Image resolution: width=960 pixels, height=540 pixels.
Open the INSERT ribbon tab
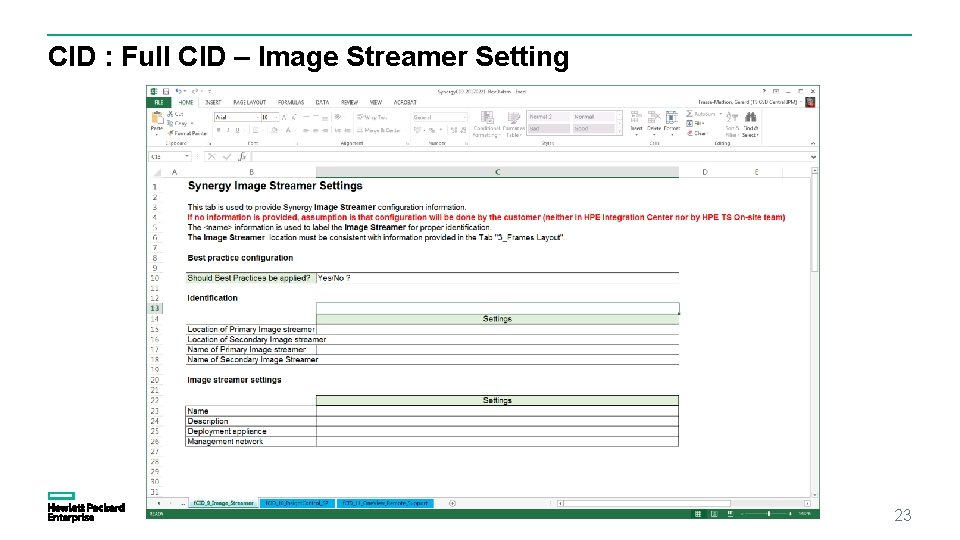coord(213,102)
